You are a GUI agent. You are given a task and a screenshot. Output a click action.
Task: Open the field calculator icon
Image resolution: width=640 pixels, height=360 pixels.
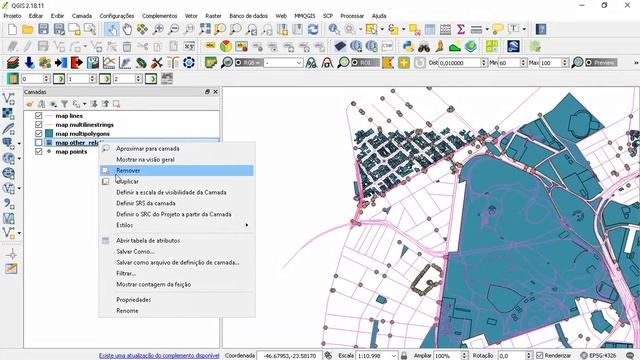click(445, 29)
